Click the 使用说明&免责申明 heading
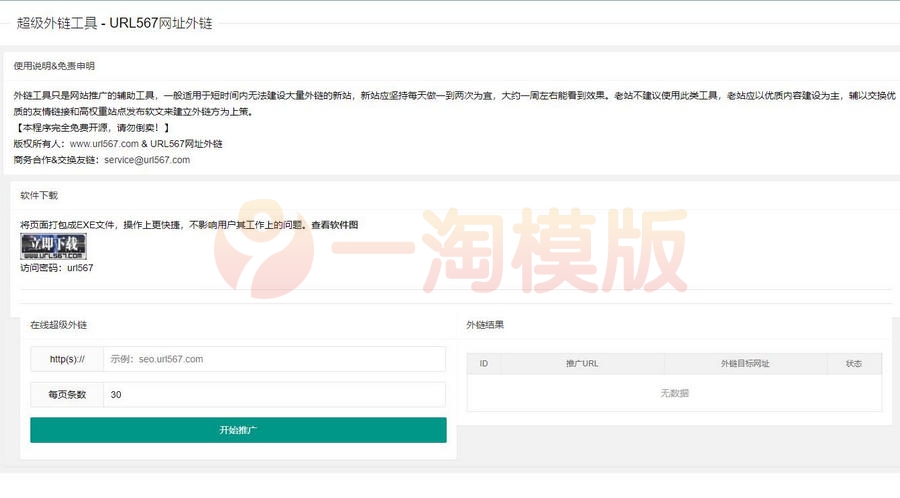 [54, 66]
